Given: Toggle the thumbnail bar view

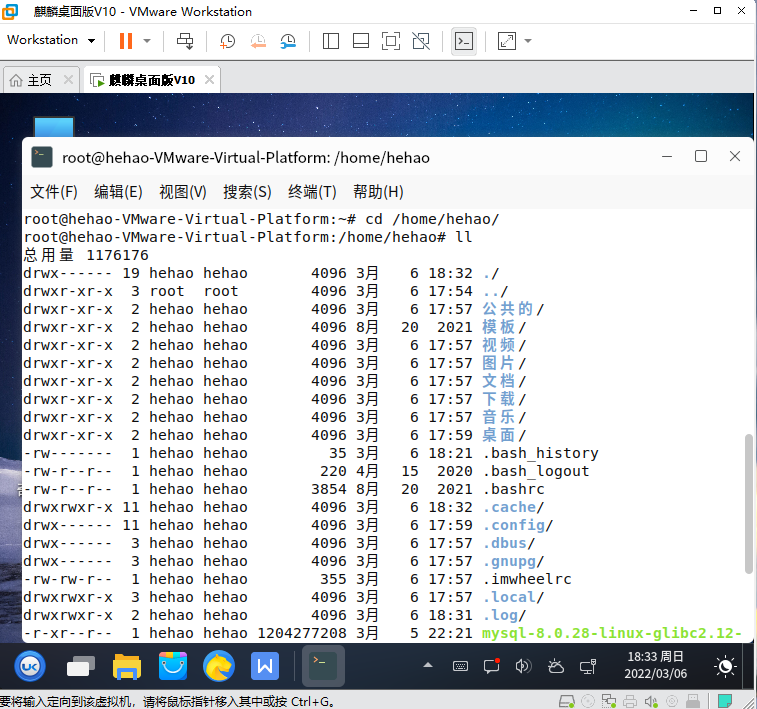Looking at the screenshot, I should pos(361,41).
